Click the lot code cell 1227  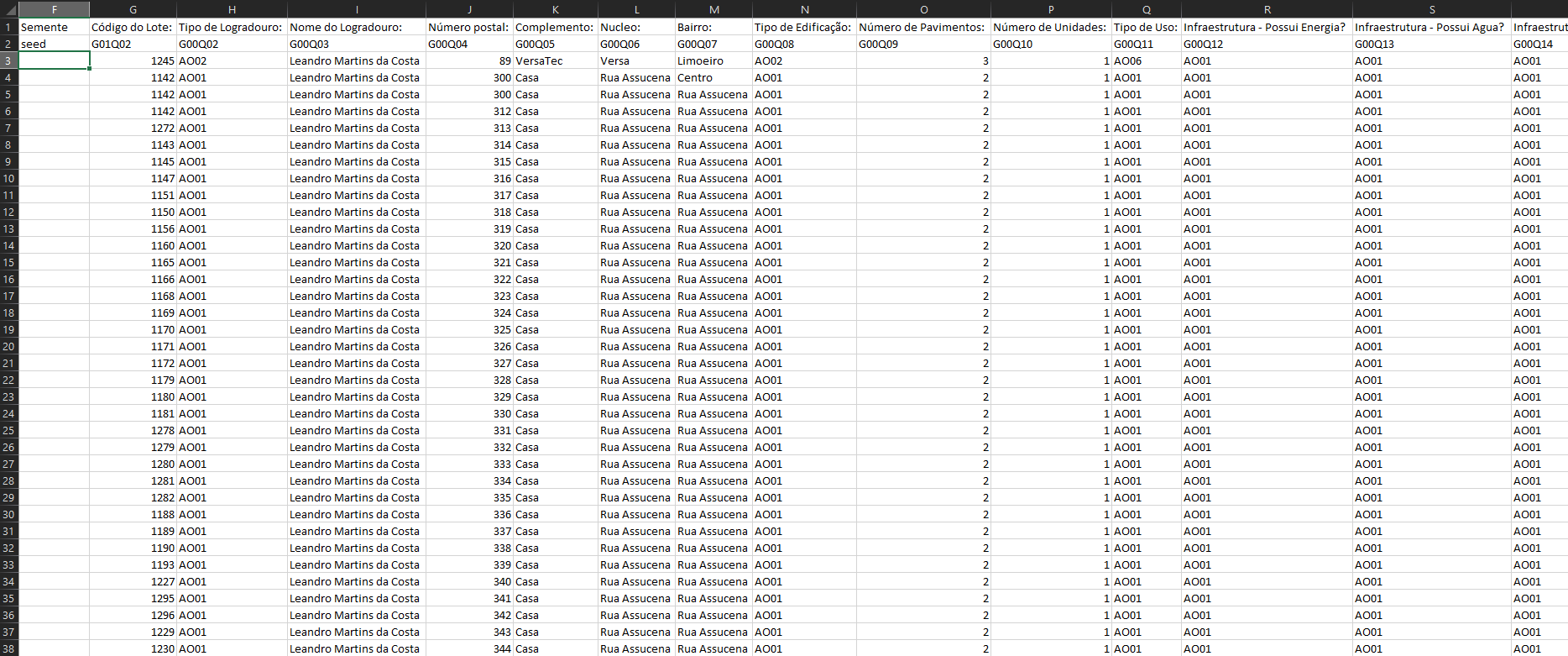133,581
